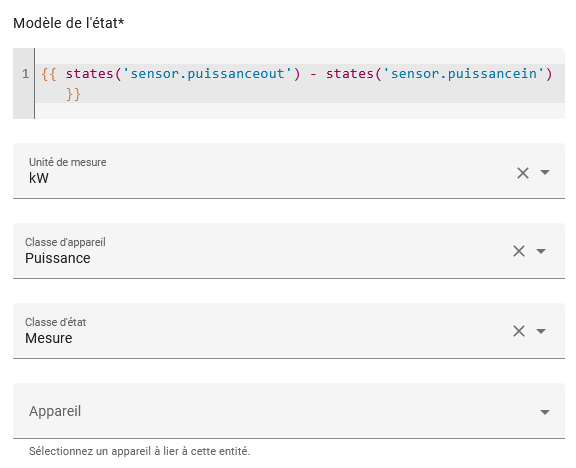Image resolution: width=576 pixels, height=468 pixels.
Task: Click the minus operator in the template
Action: pos(313,75)
